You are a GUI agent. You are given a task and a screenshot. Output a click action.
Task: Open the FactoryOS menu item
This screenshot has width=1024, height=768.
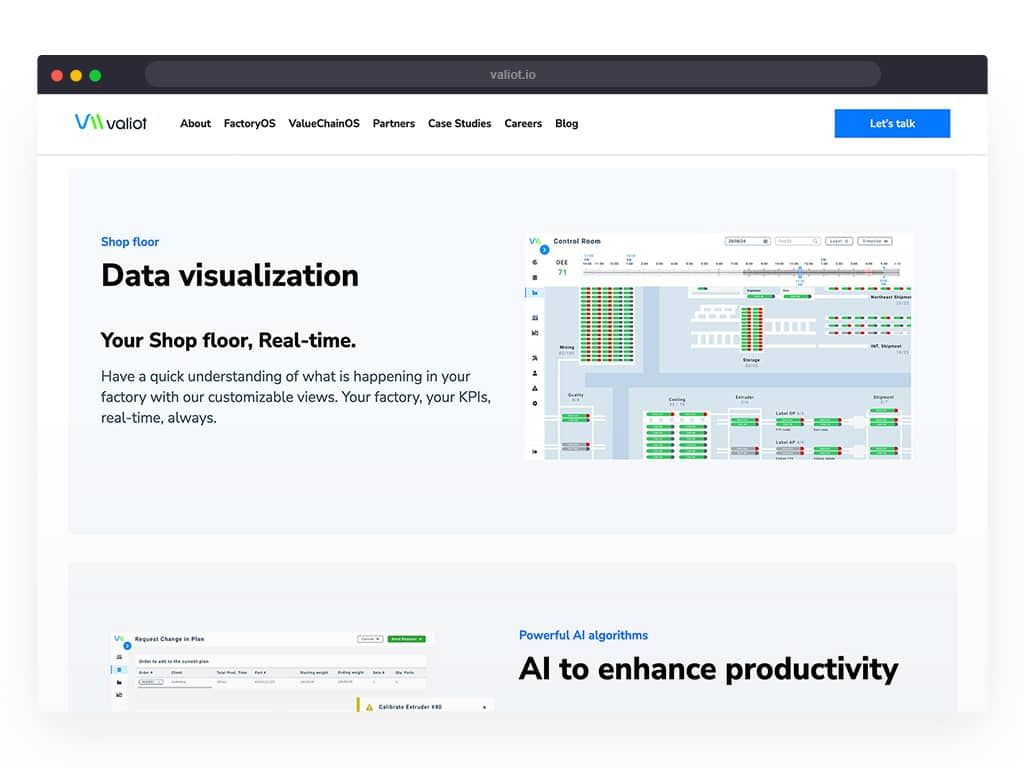[x=249, y=123]
